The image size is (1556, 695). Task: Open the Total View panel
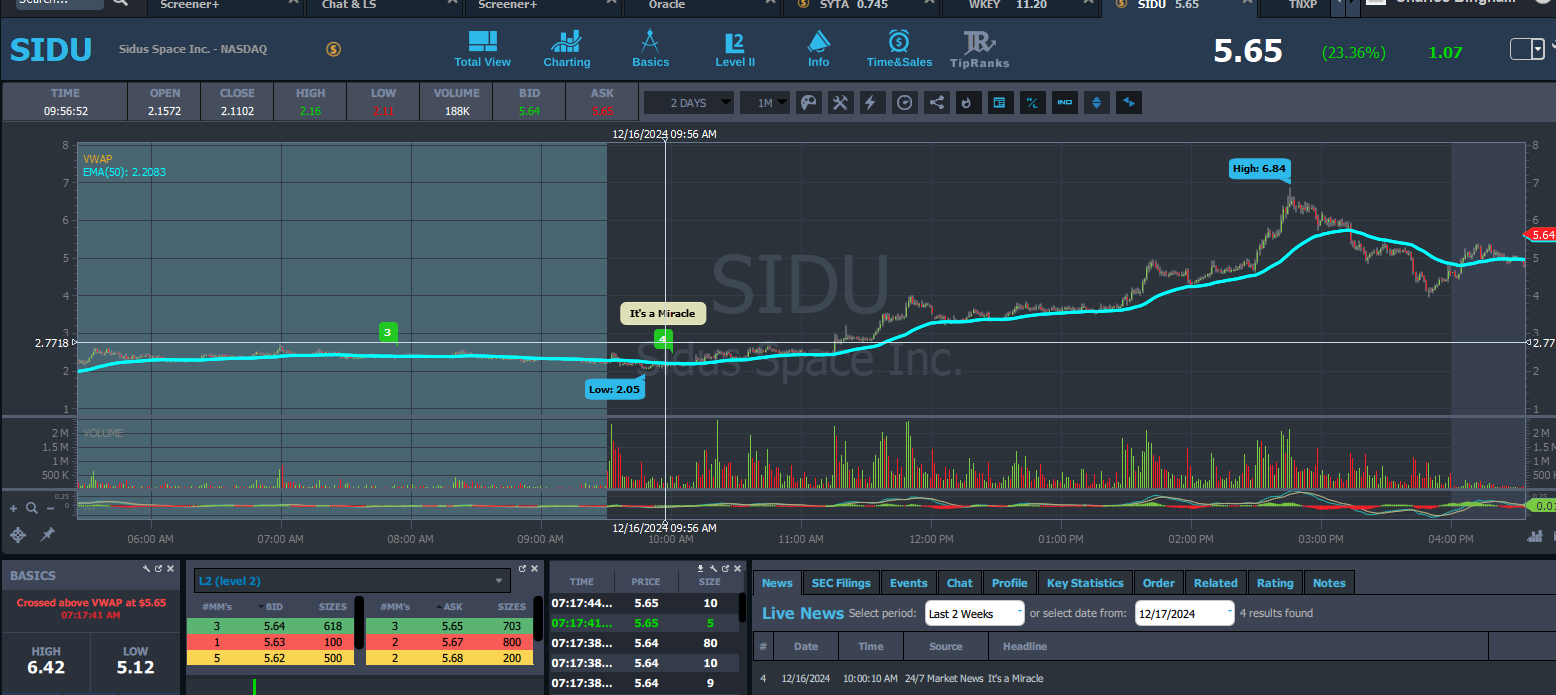click(x=482, y=50)
